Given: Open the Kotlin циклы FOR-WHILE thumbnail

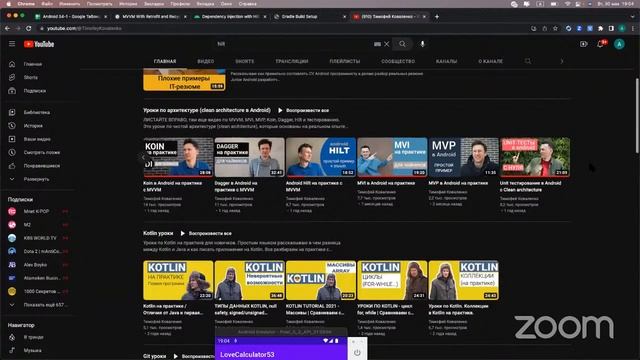Looking at the screenshot, I should [x=392, y=280].
